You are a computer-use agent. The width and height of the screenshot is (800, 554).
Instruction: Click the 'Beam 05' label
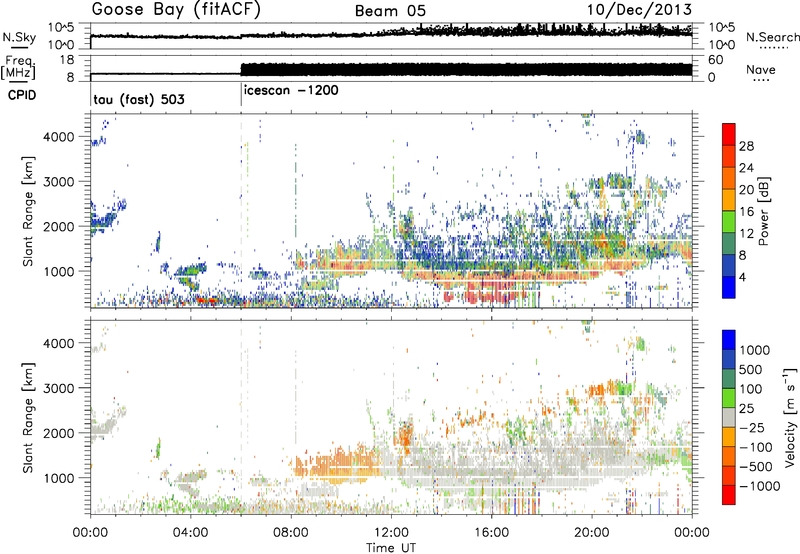(390, 11)
